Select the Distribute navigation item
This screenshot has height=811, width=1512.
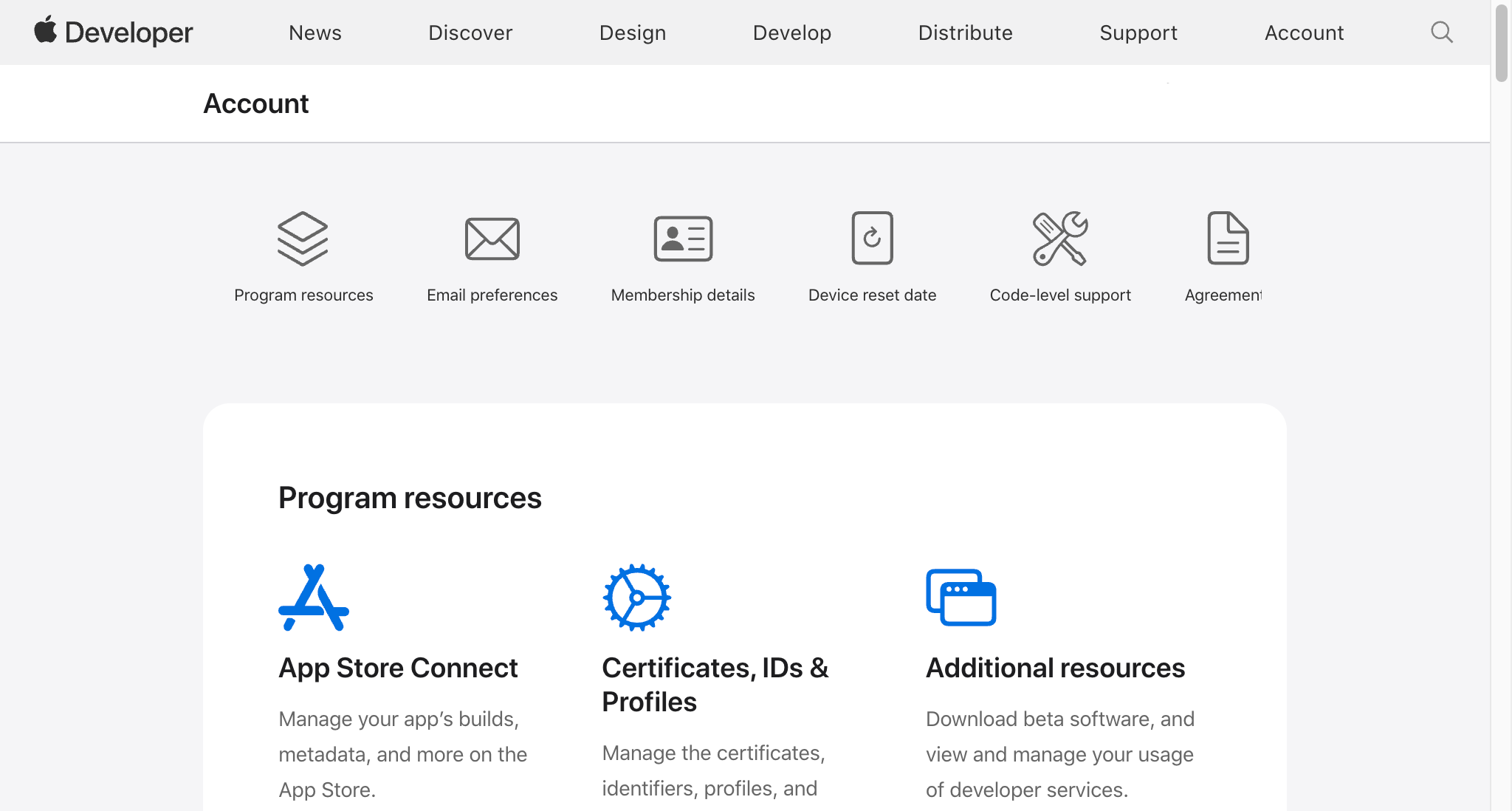pos(965,32)
